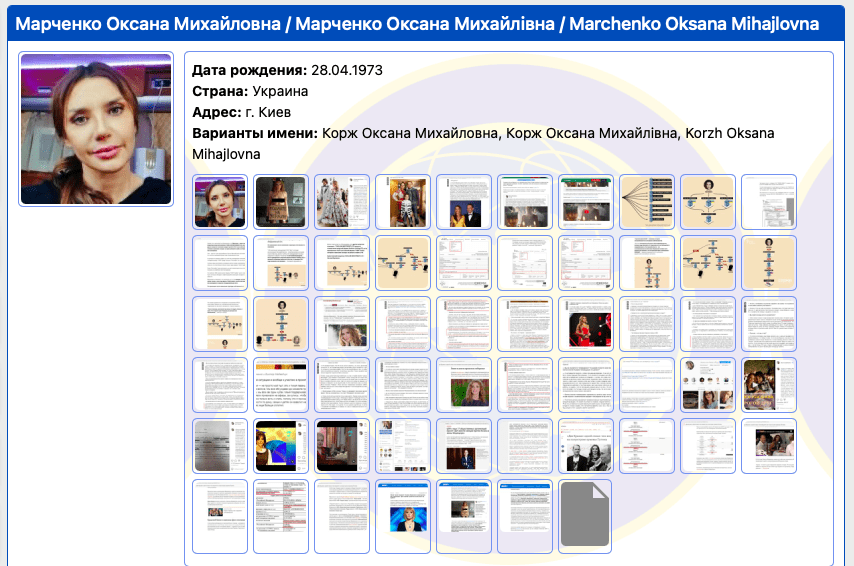View the colorful heatmap-style image thumbnail
The width and height of the screenshot is (854, 566).
pos(281,445)
